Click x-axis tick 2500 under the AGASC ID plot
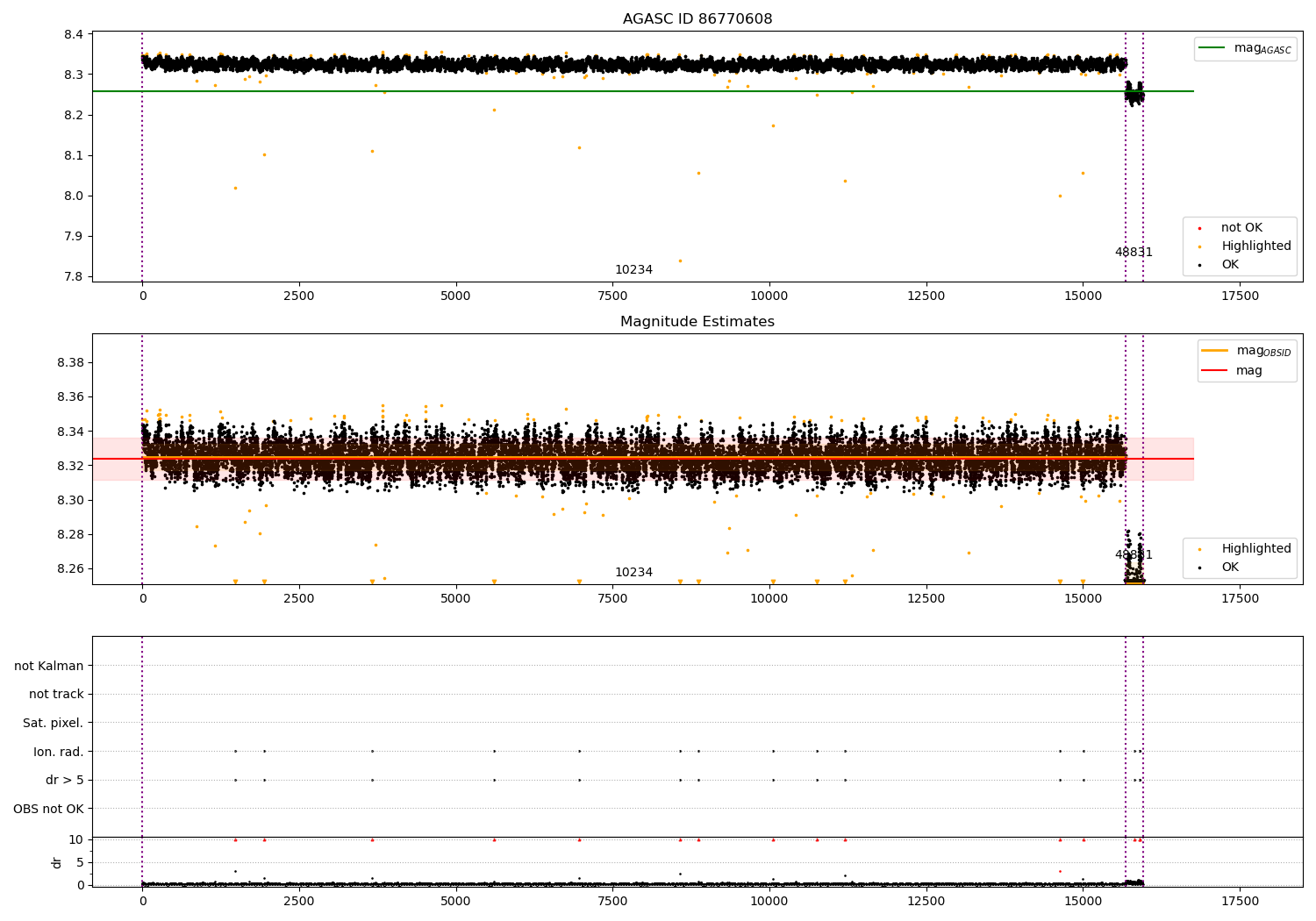The image size is (1316, 921). (299, 296)
